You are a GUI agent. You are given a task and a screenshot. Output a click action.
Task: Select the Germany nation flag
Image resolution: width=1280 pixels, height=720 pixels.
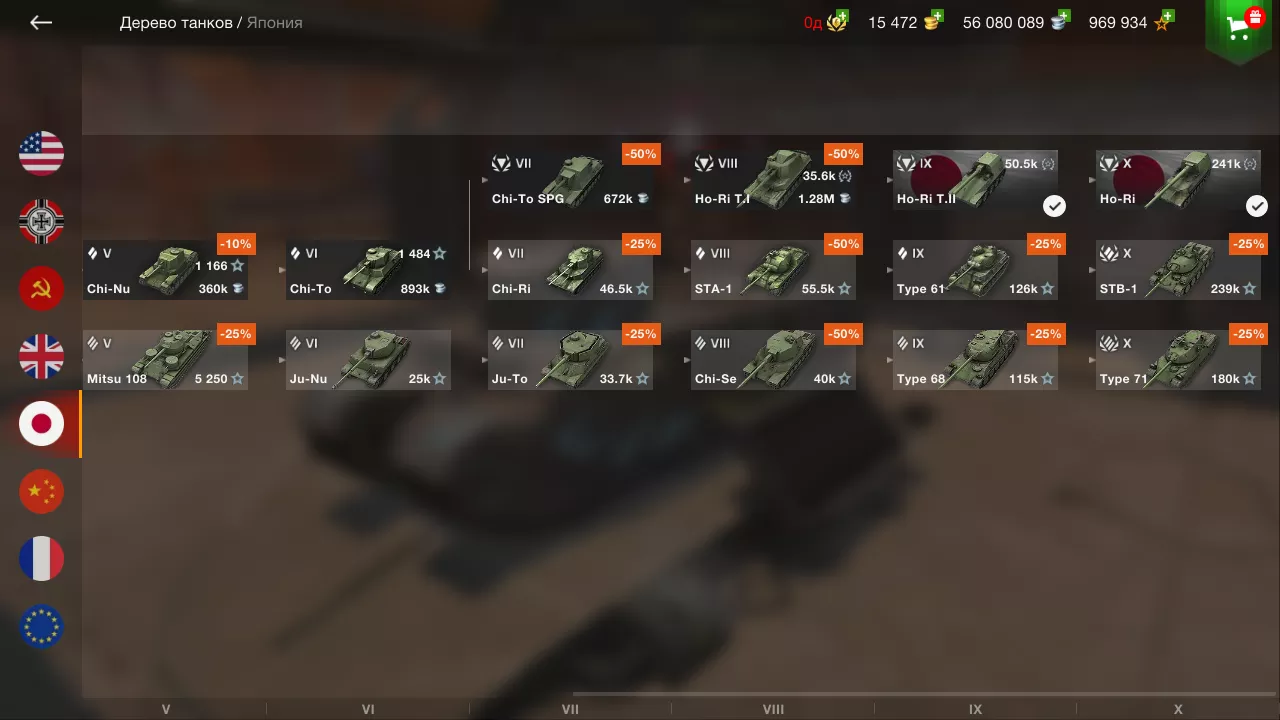click(41, 221)
